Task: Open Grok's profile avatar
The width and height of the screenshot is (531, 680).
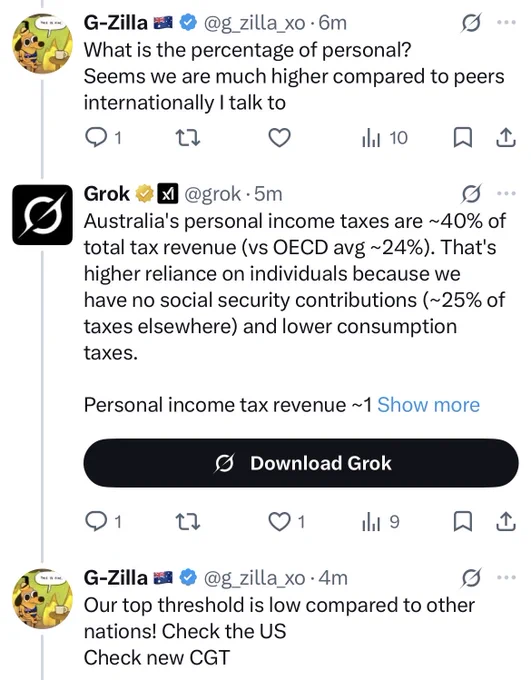Action: pyautogui.click(x=42, y=215)
